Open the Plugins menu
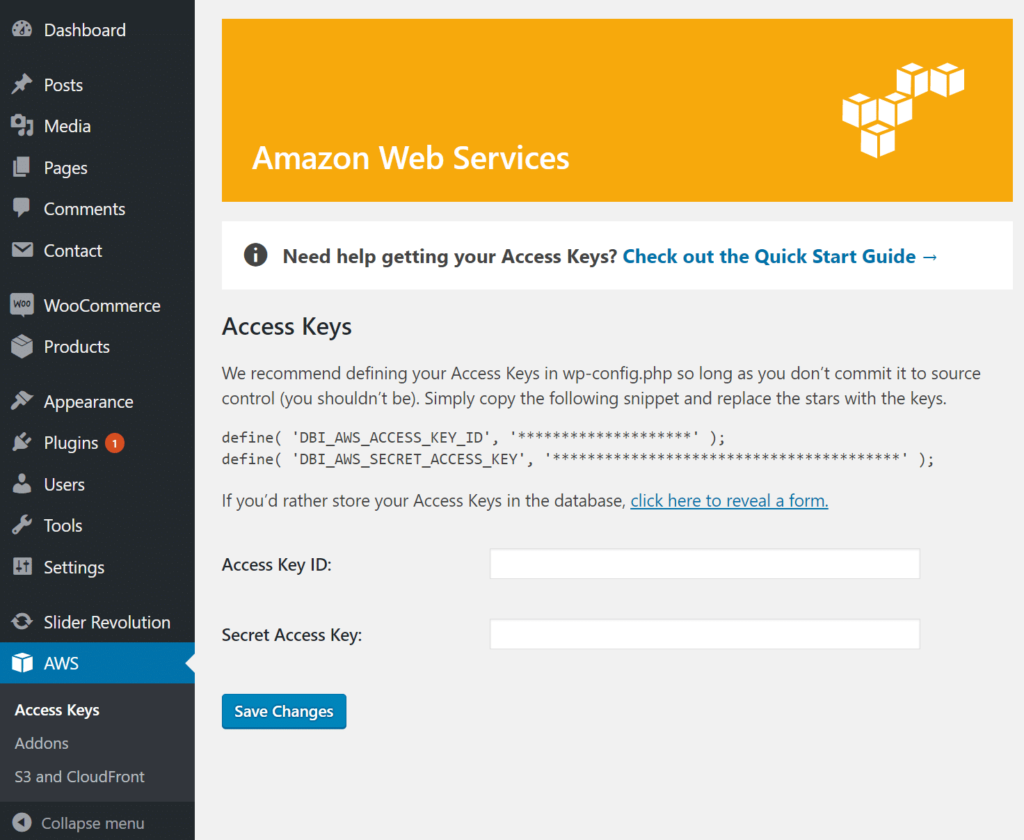The image size is (1024, 840). (x=70, y=443)
